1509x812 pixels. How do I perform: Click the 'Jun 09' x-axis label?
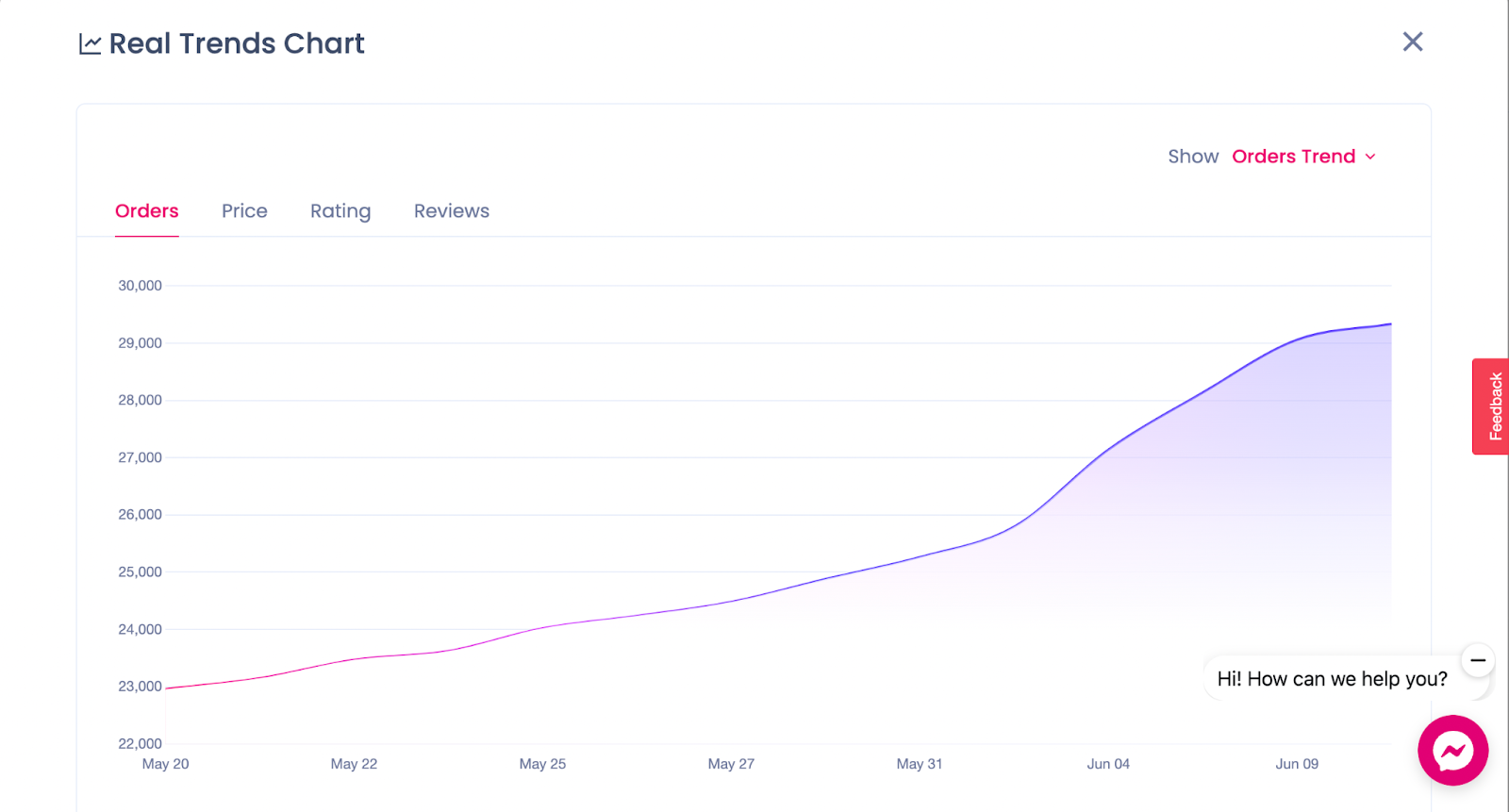pyautogui.click(x=1297, y=764)
